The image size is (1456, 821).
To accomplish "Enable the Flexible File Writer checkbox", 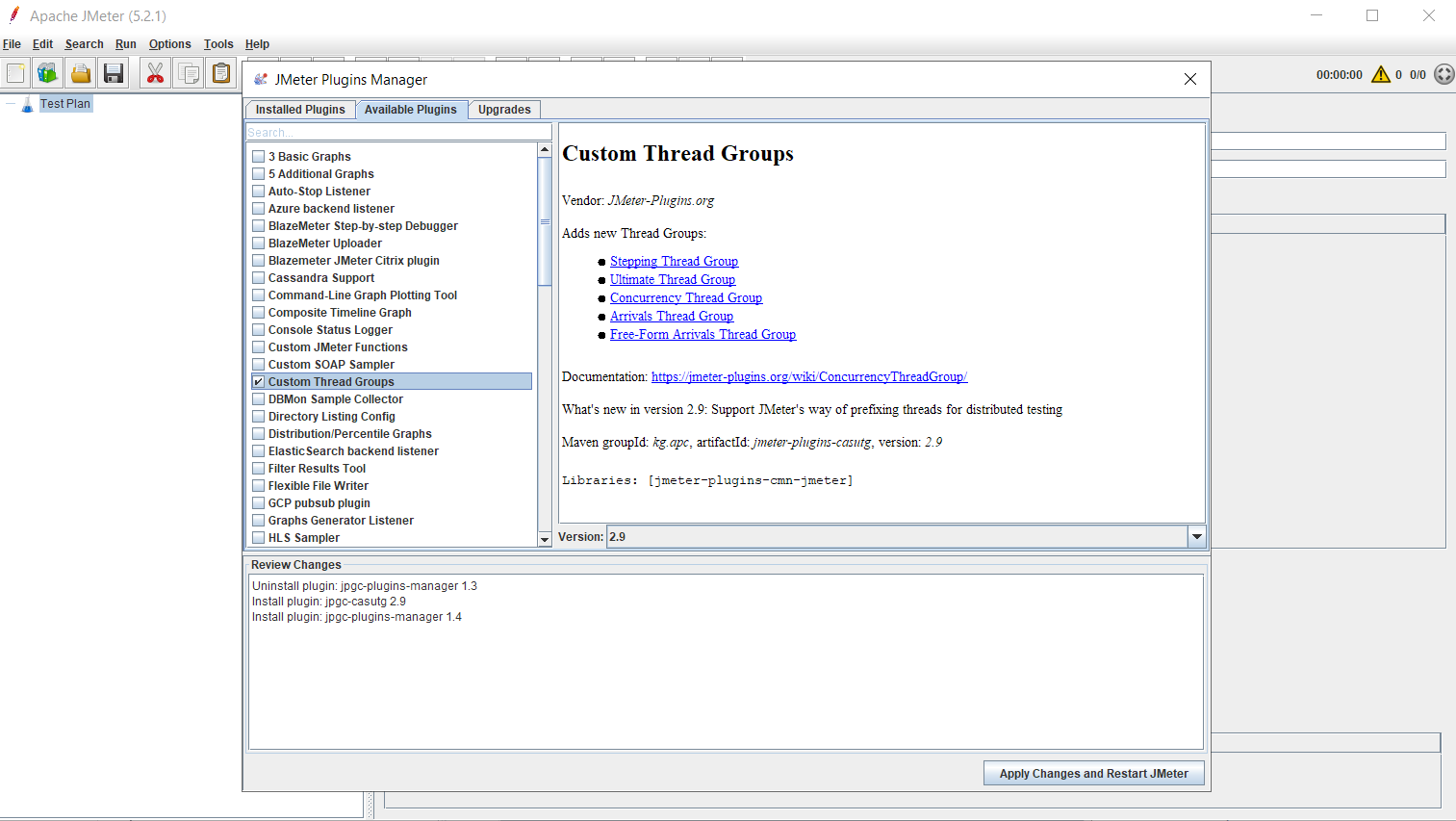I will click(x=258, y=486).
